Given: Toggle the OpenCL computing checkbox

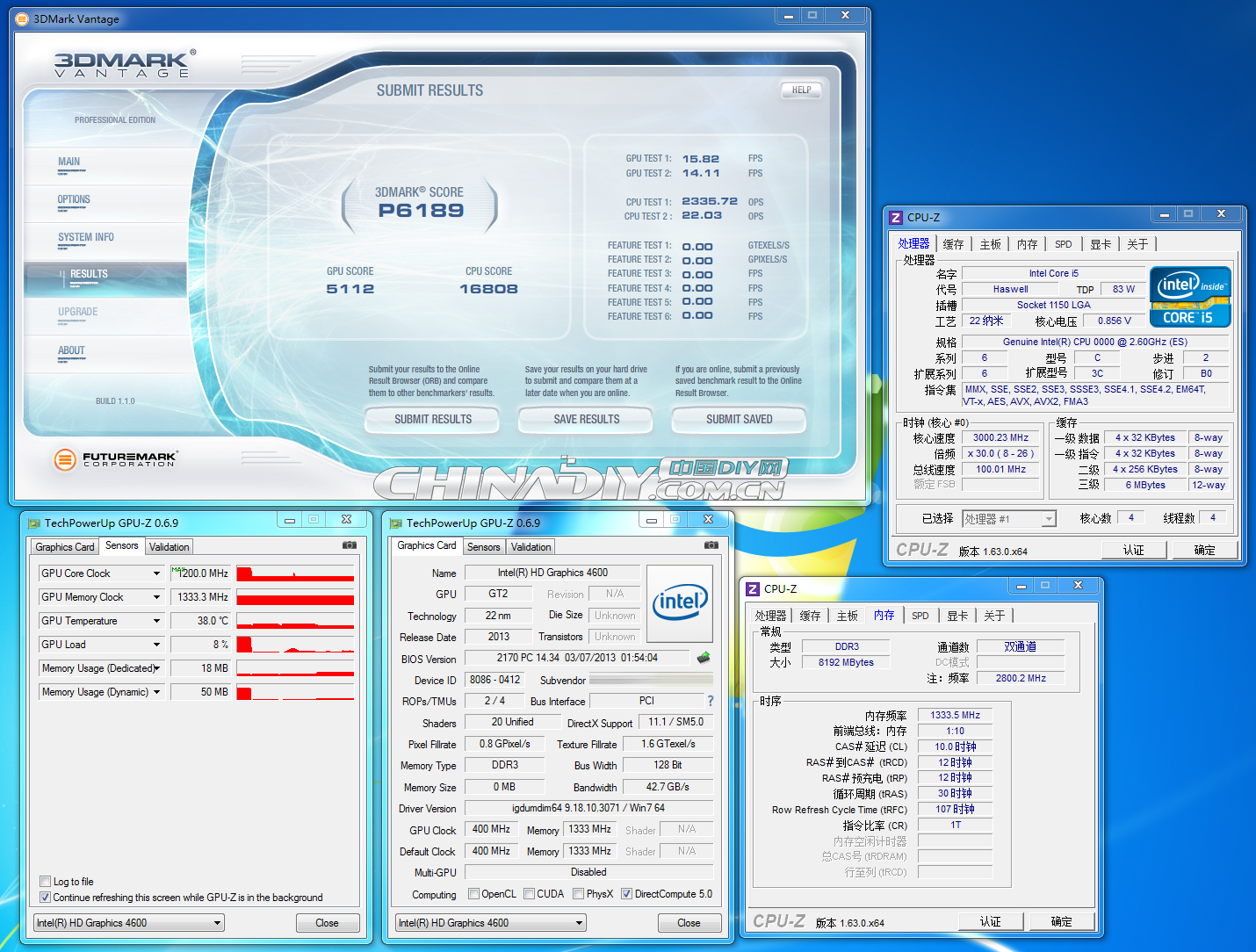Looking at the screenshot, I should click(x=474, y=894).
